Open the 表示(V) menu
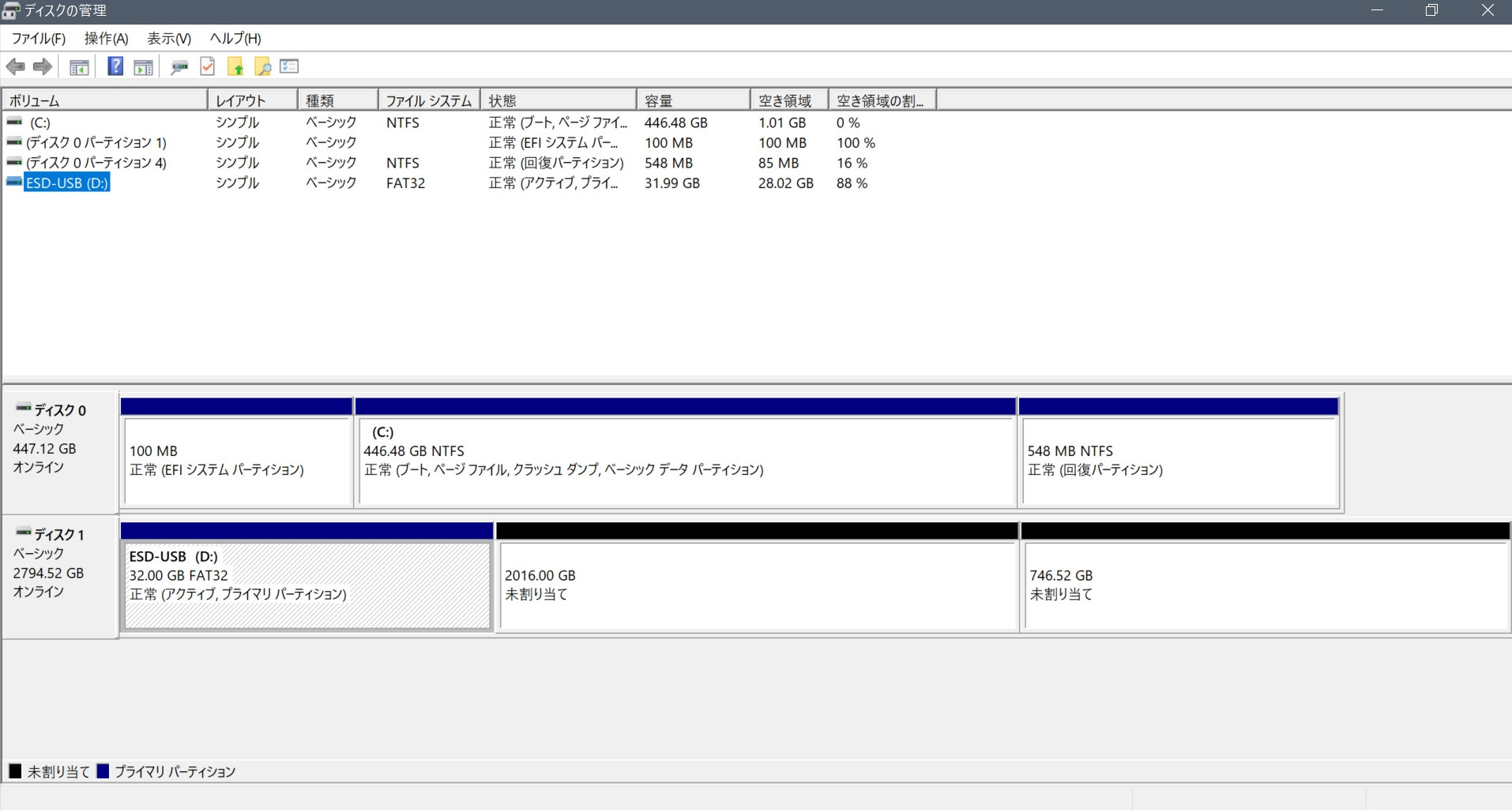The width and height of the screenshot is (1512, 810). pyautogui.click(x=169, y=38)
